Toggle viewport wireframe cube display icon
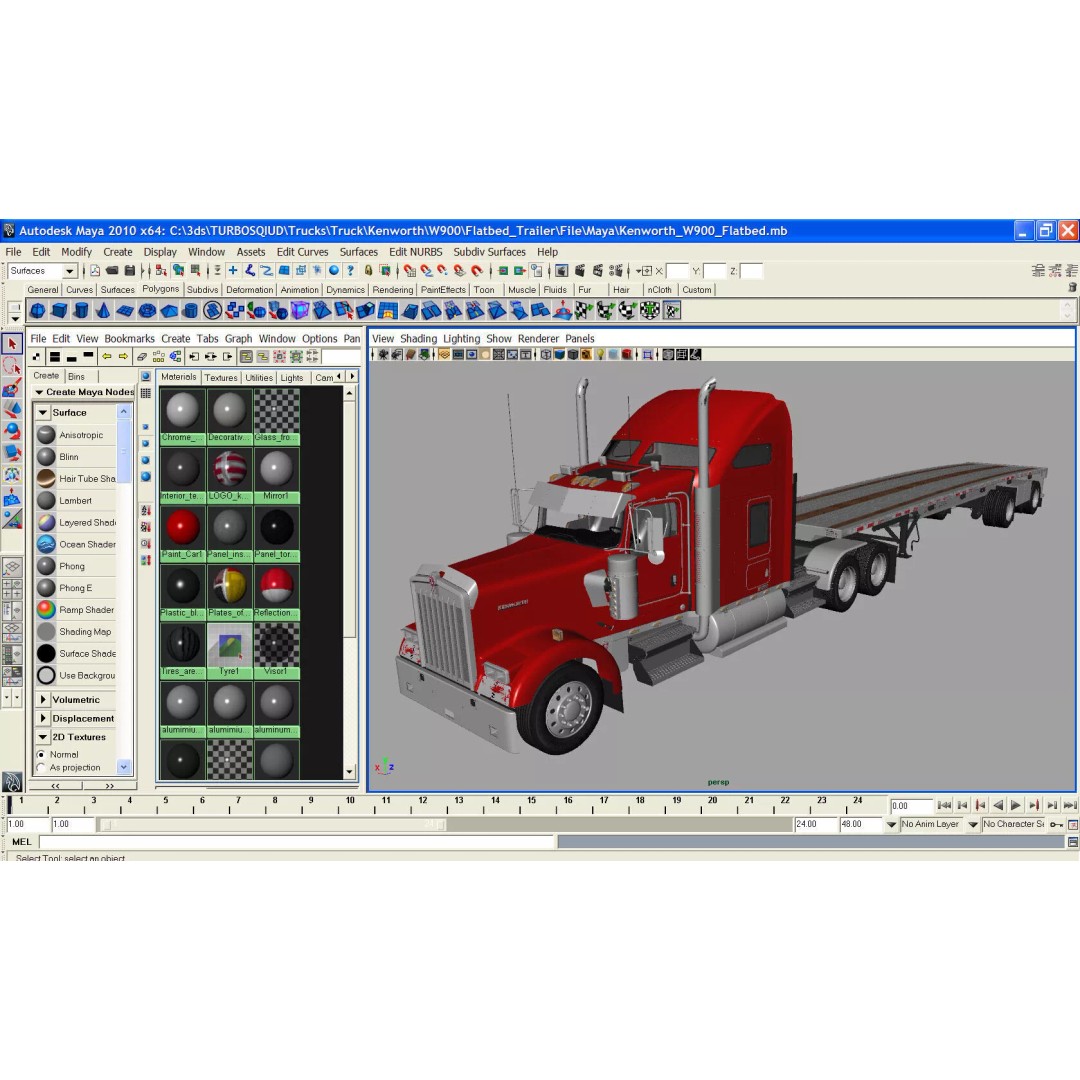Image resolution: width=1080 pixels, height=1080 pixels. (546, 355)
